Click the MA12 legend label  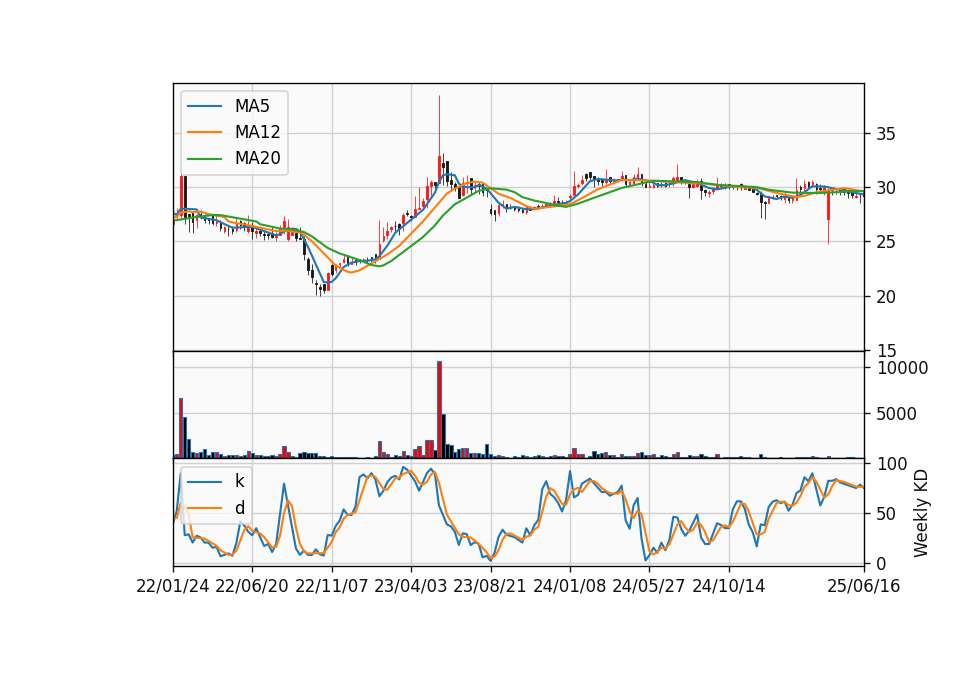(x=257, y=132)
